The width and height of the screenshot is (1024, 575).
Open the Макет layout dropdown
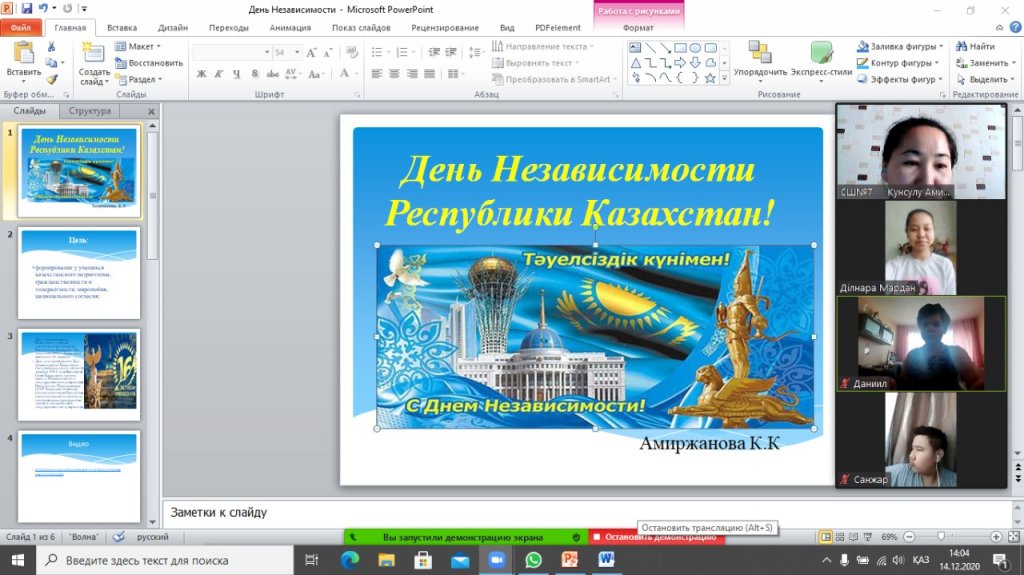[138, 46]
